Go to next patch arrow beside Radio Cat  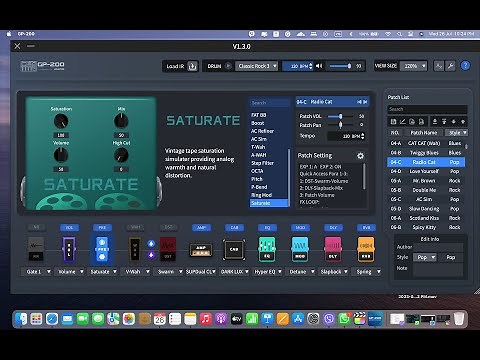point(365,102)
